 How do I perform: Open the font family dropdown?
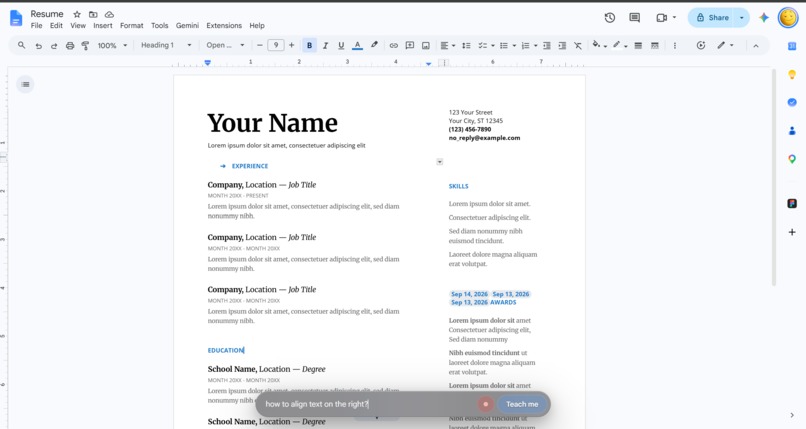pyautogui.click(x=225, y=45)
